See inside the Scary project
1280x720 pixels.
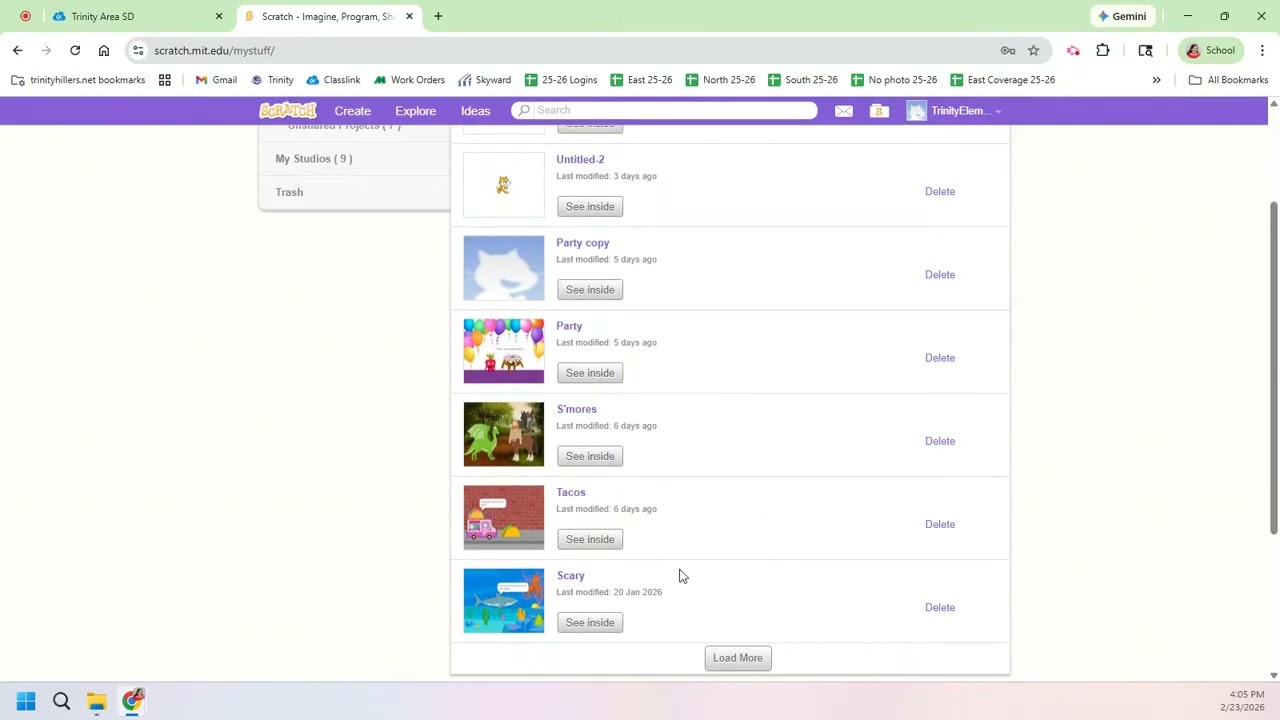coord(590,622)
